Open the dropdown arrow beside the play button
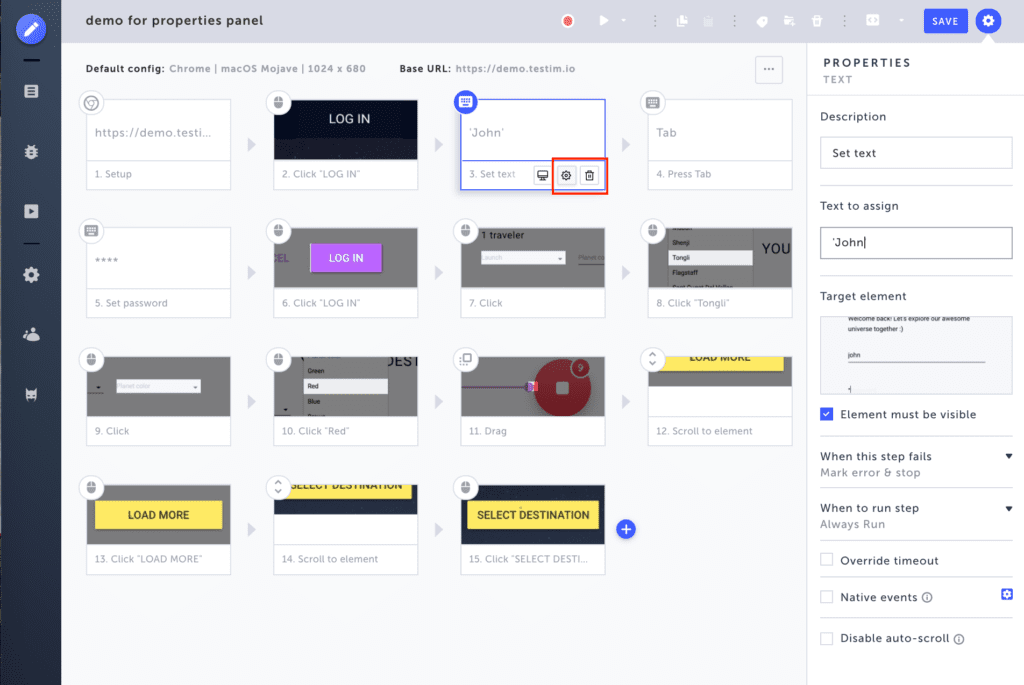The width and height of the screenshot is (1024, 685). (624, 21)
